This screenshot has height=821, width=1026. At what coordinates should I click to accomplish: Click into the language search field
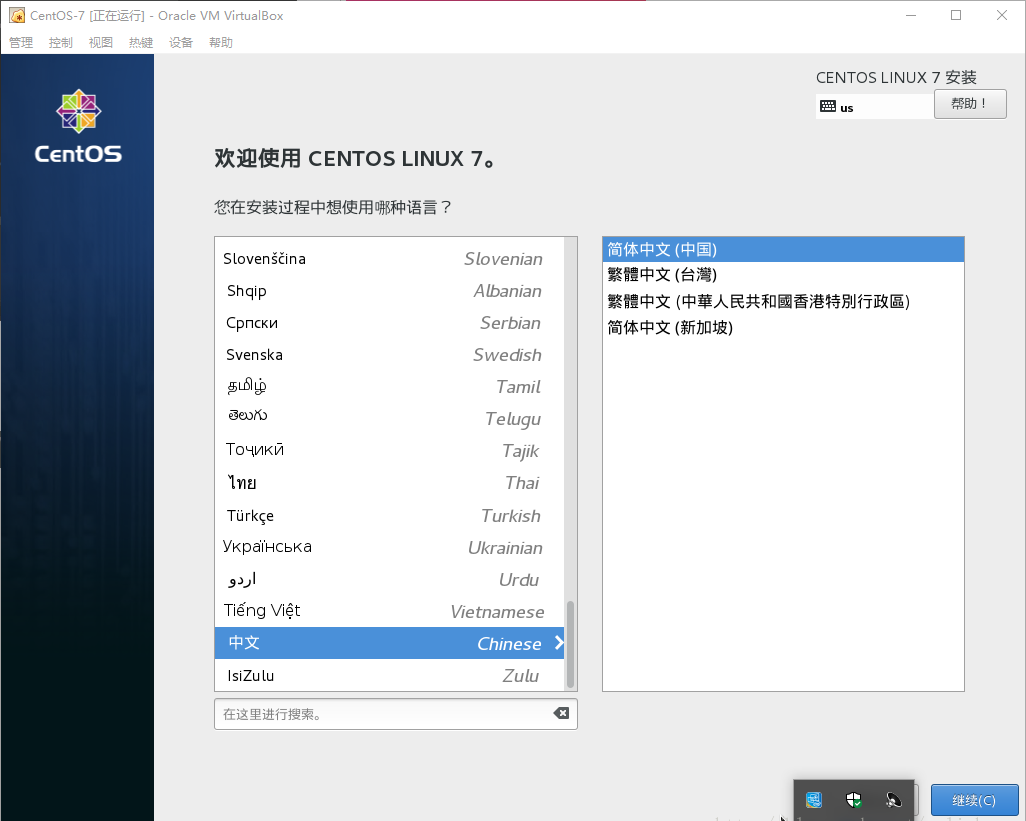coord(380,714)
